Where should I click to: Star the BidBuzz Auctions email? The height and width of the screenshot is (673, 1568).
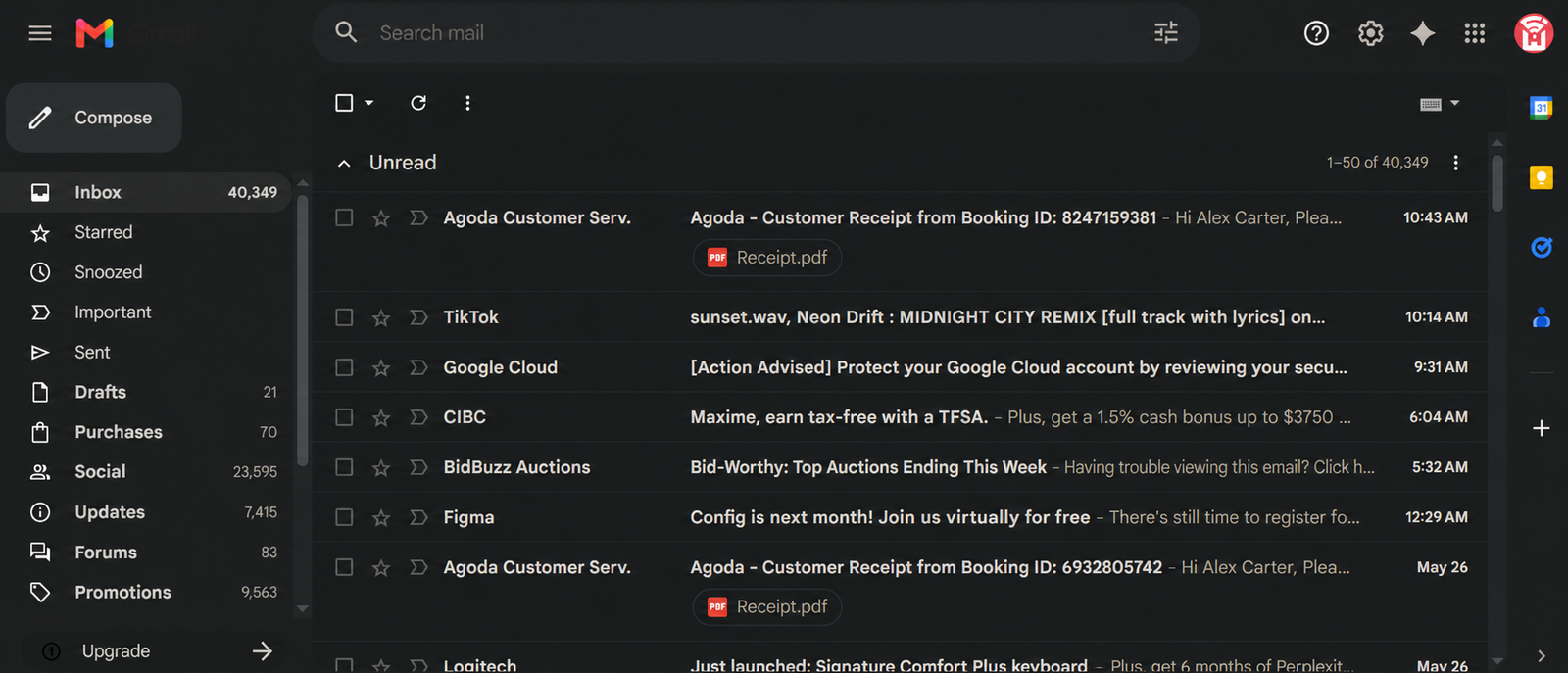tap(381, 467)
